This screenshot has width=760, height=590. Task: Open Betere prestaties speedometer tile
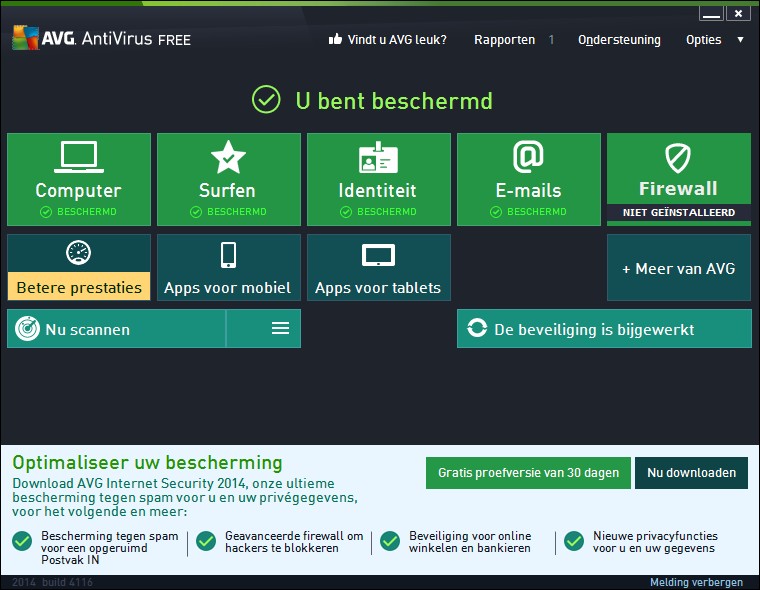[79, 267]
